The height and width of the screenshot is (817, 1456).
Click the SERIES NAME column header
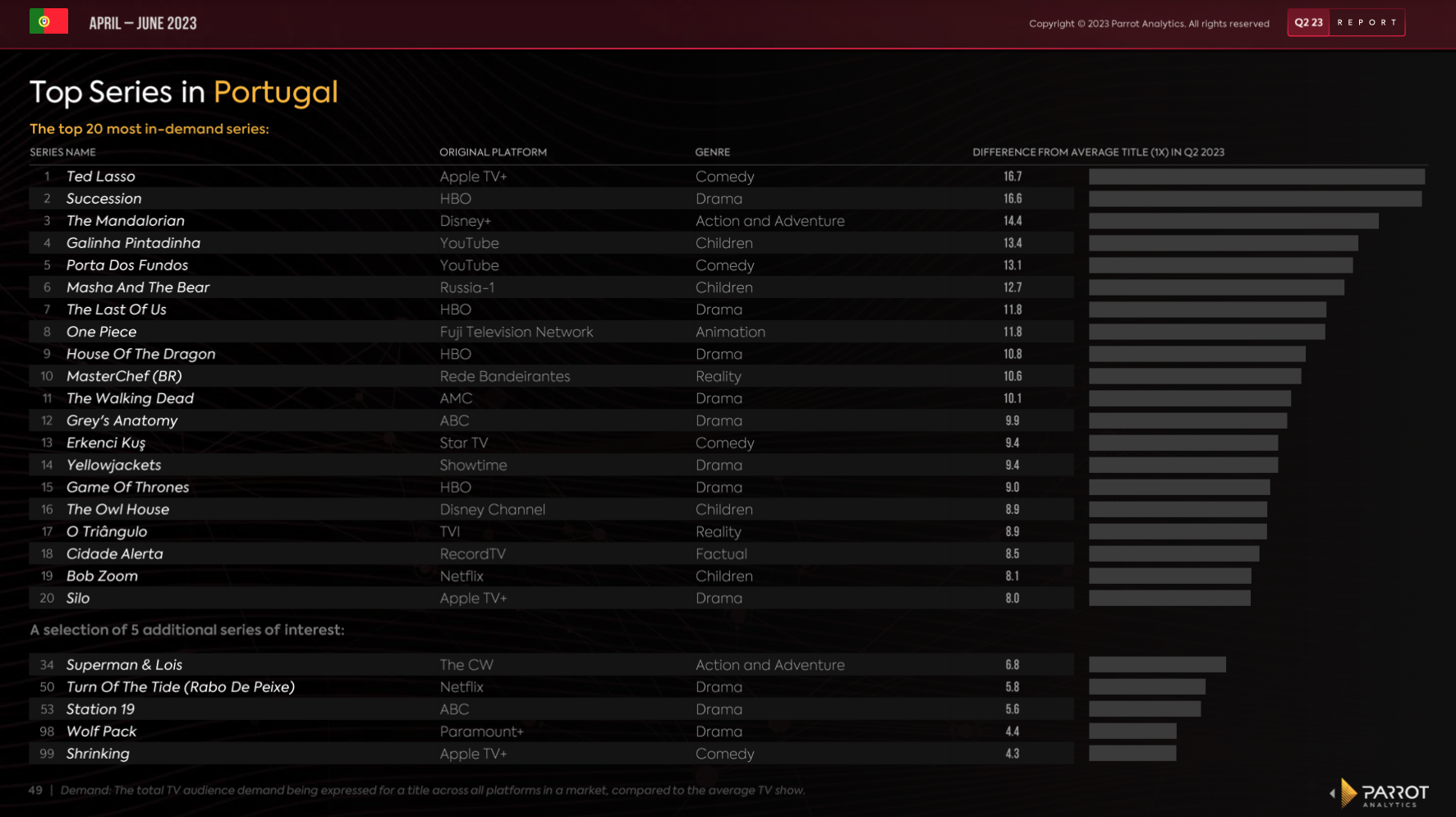62,152
